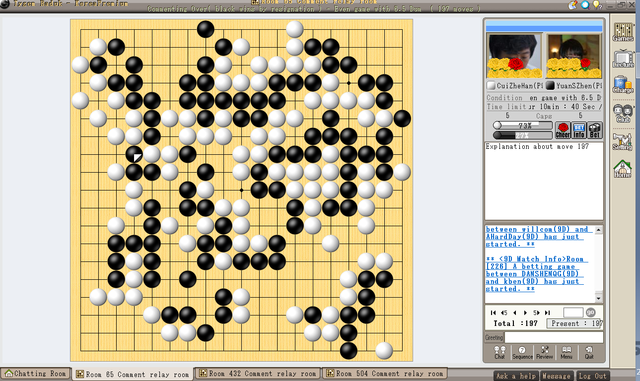Jump to the first move
Image resolution: width=640 pixels, height=381 pixels.
click(493, 312)
